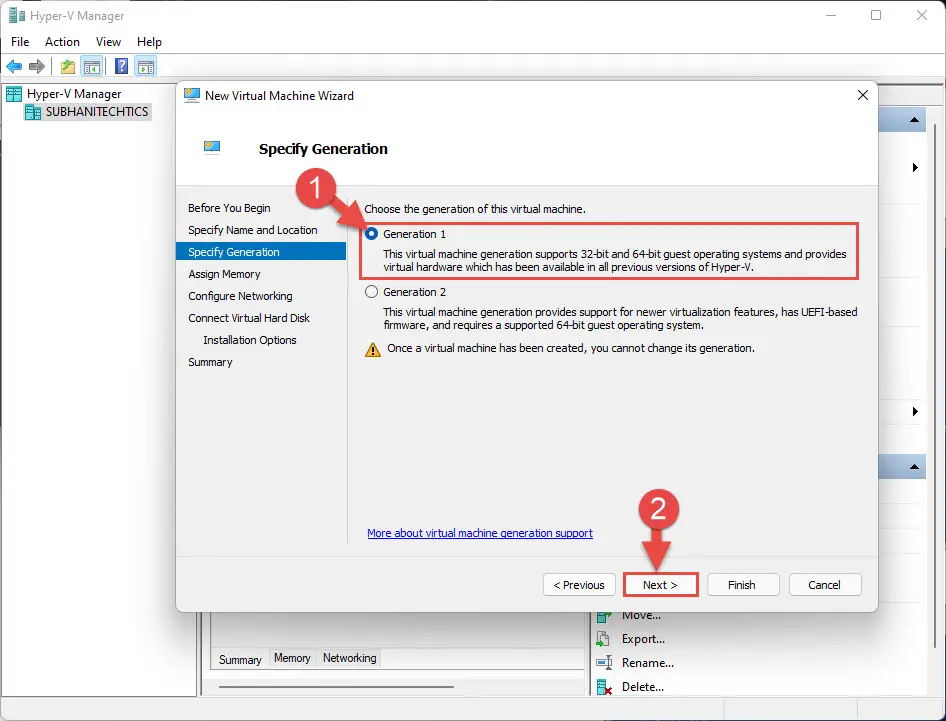Click the Hyper-V Manager tree root icon

tap(14, 94)
